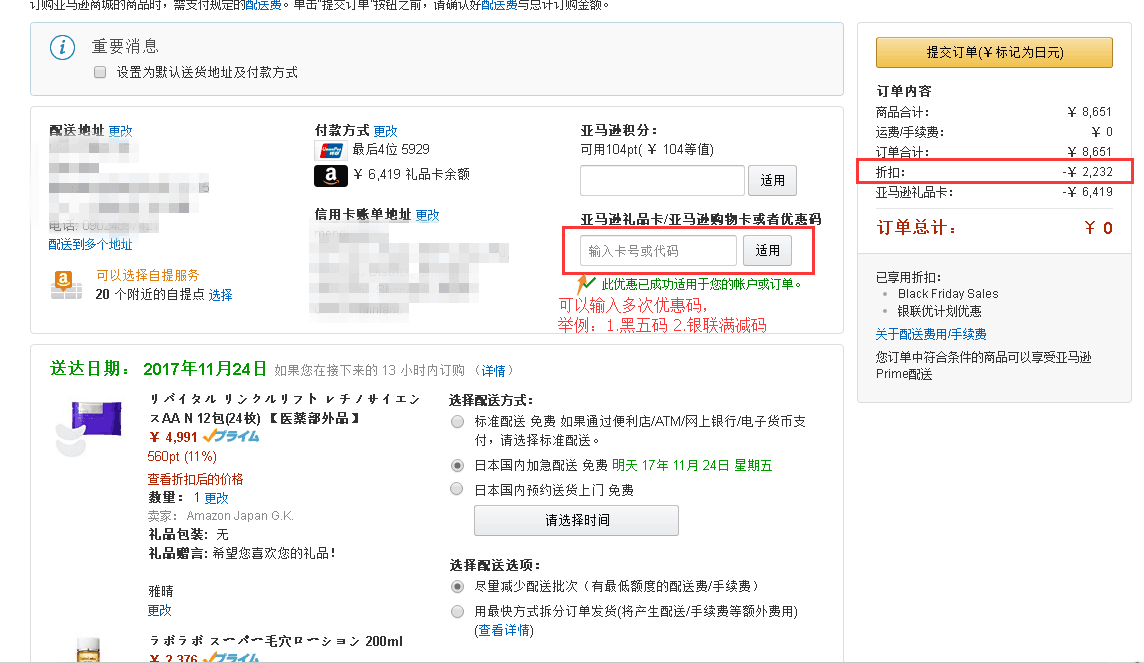
Task: Click the プライム badge beside ￥4,991
Action: (x=231, y=437)
